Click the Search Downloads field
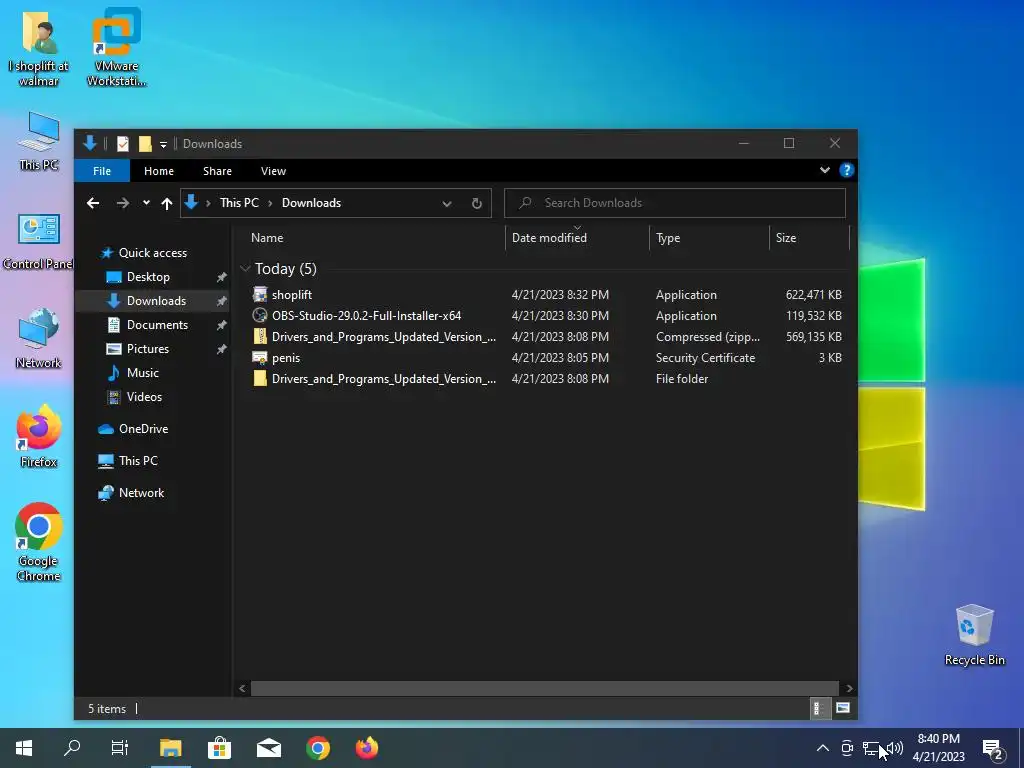This screenshot has height=768, width=1024. coord(675,203)
